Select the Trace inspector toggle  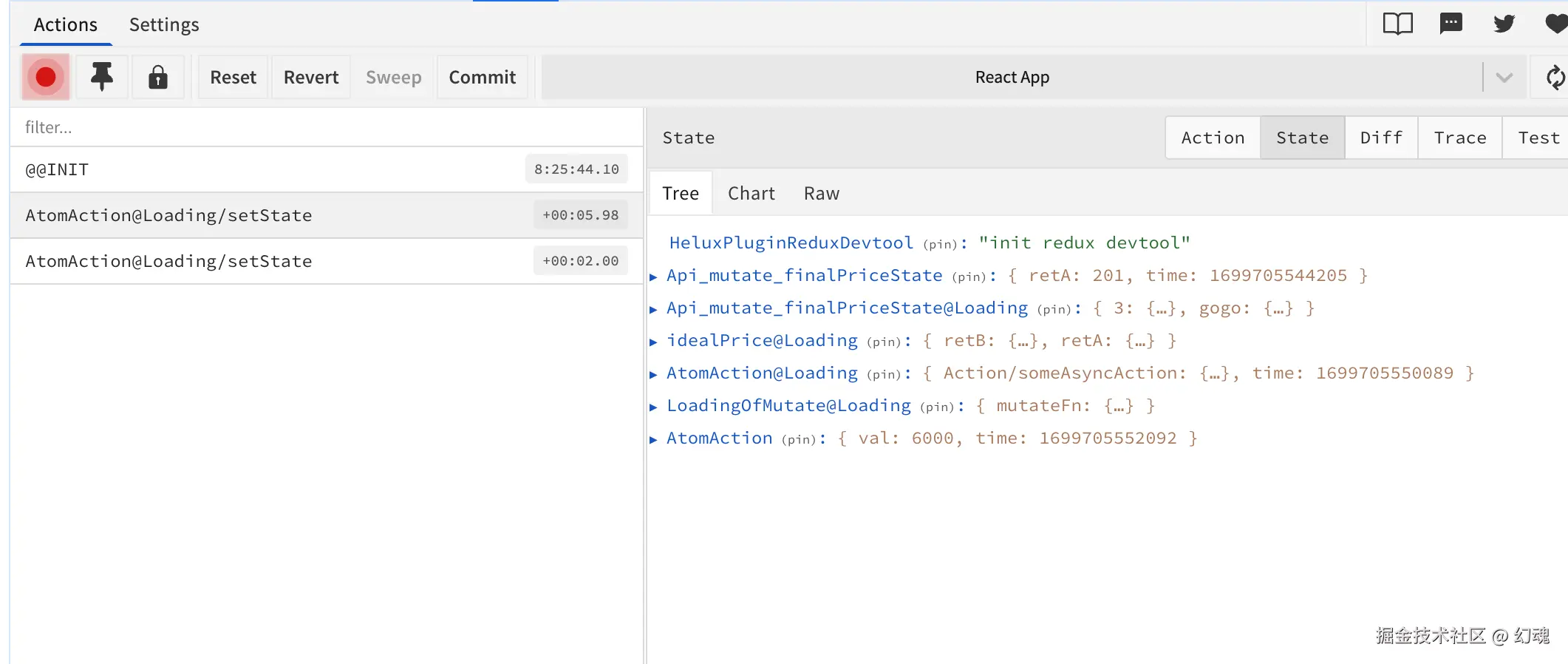pos(1459,138)
